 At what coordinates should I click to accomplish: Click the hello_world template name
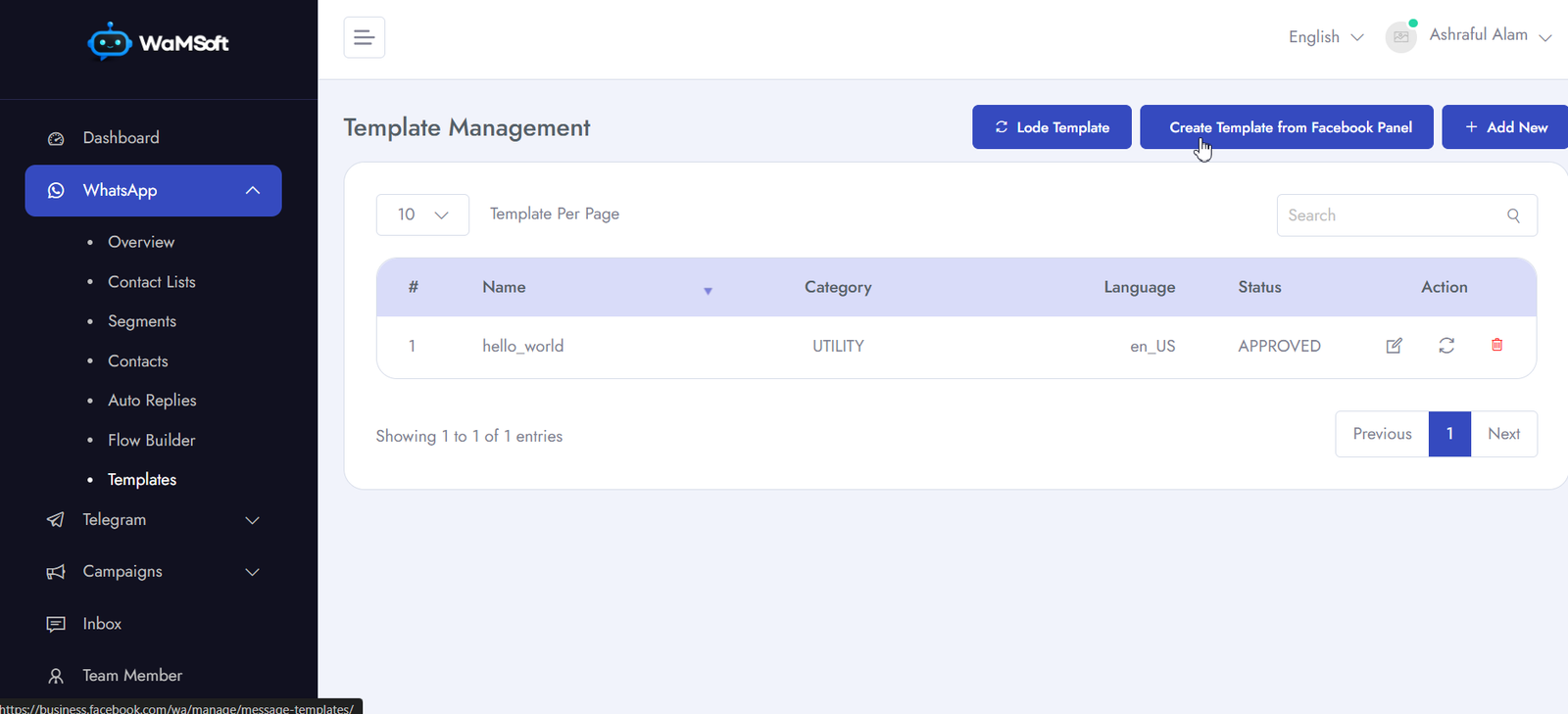(522, 346)
